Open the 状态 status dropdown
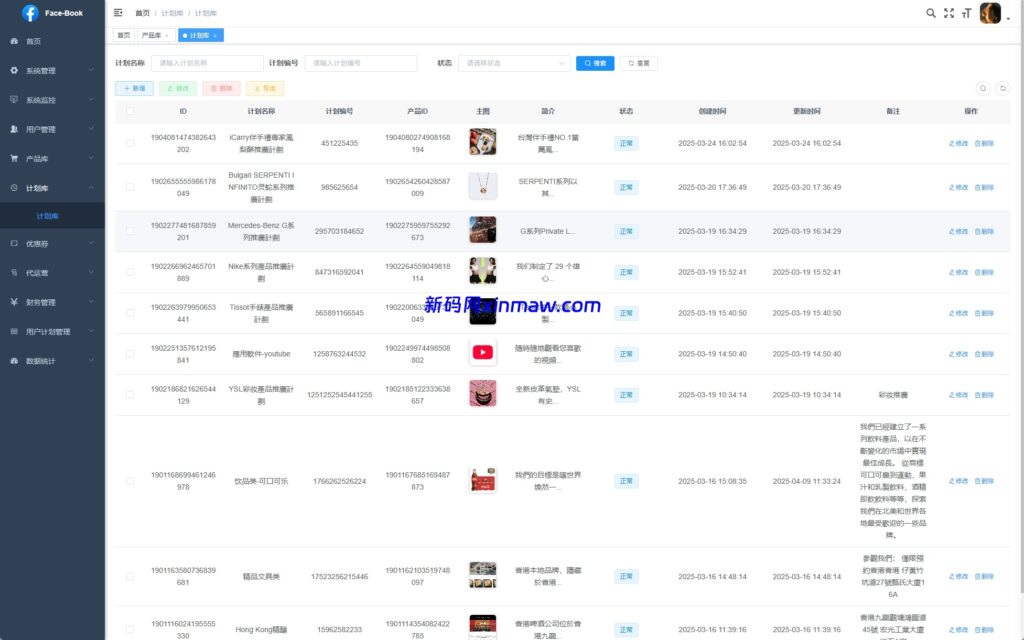This screenshot has height=640, width=1024. [x=514, y=62]
